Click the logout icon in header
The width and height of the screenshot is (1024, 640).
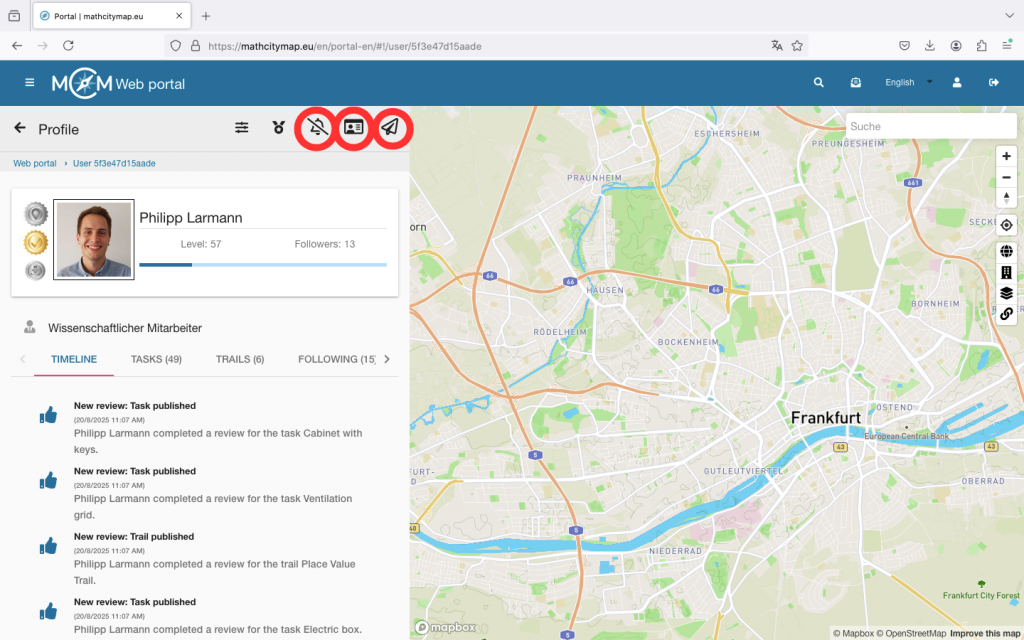[x=994, y=83]
